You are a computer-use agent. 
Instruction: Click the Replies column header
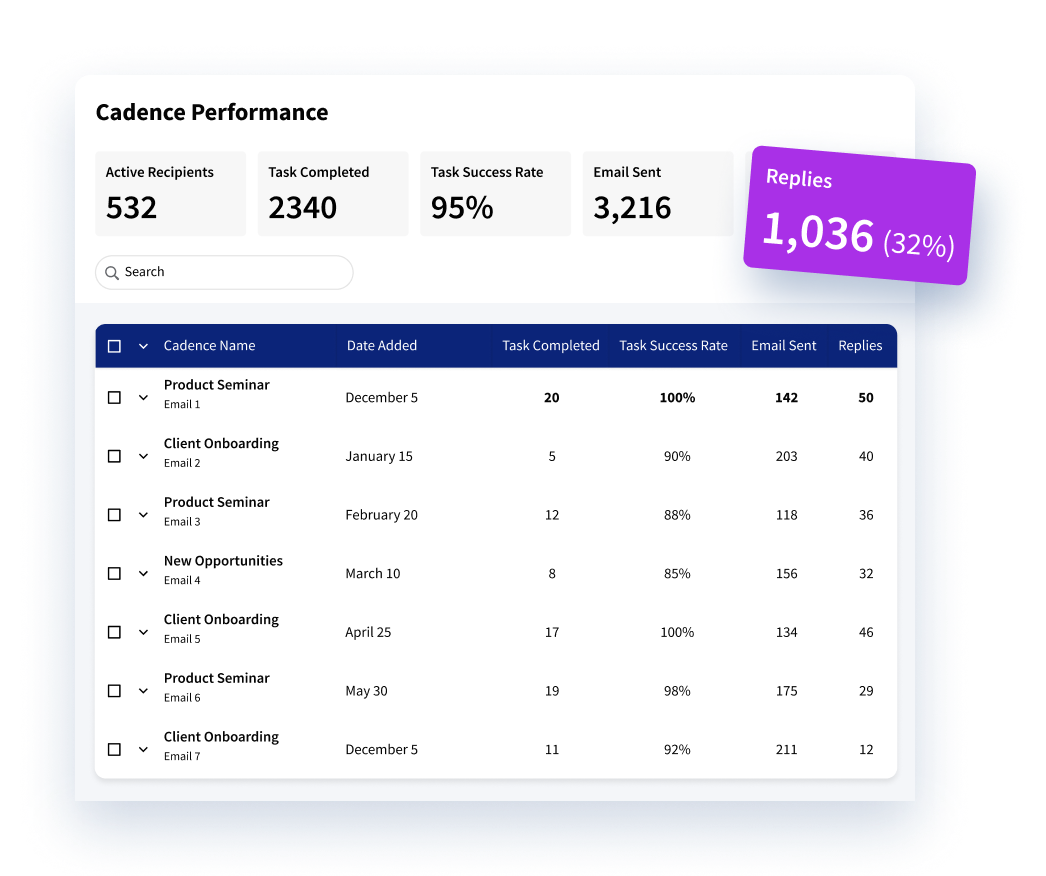(x=860, y=346)
